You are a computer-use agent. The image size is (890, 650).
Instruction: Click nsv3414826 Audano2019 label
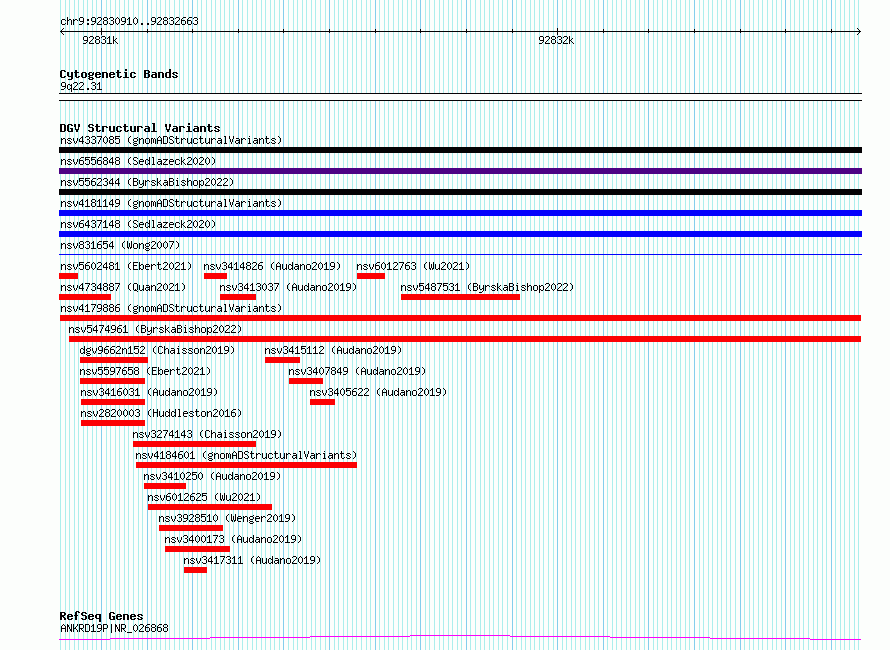(272, 266)
